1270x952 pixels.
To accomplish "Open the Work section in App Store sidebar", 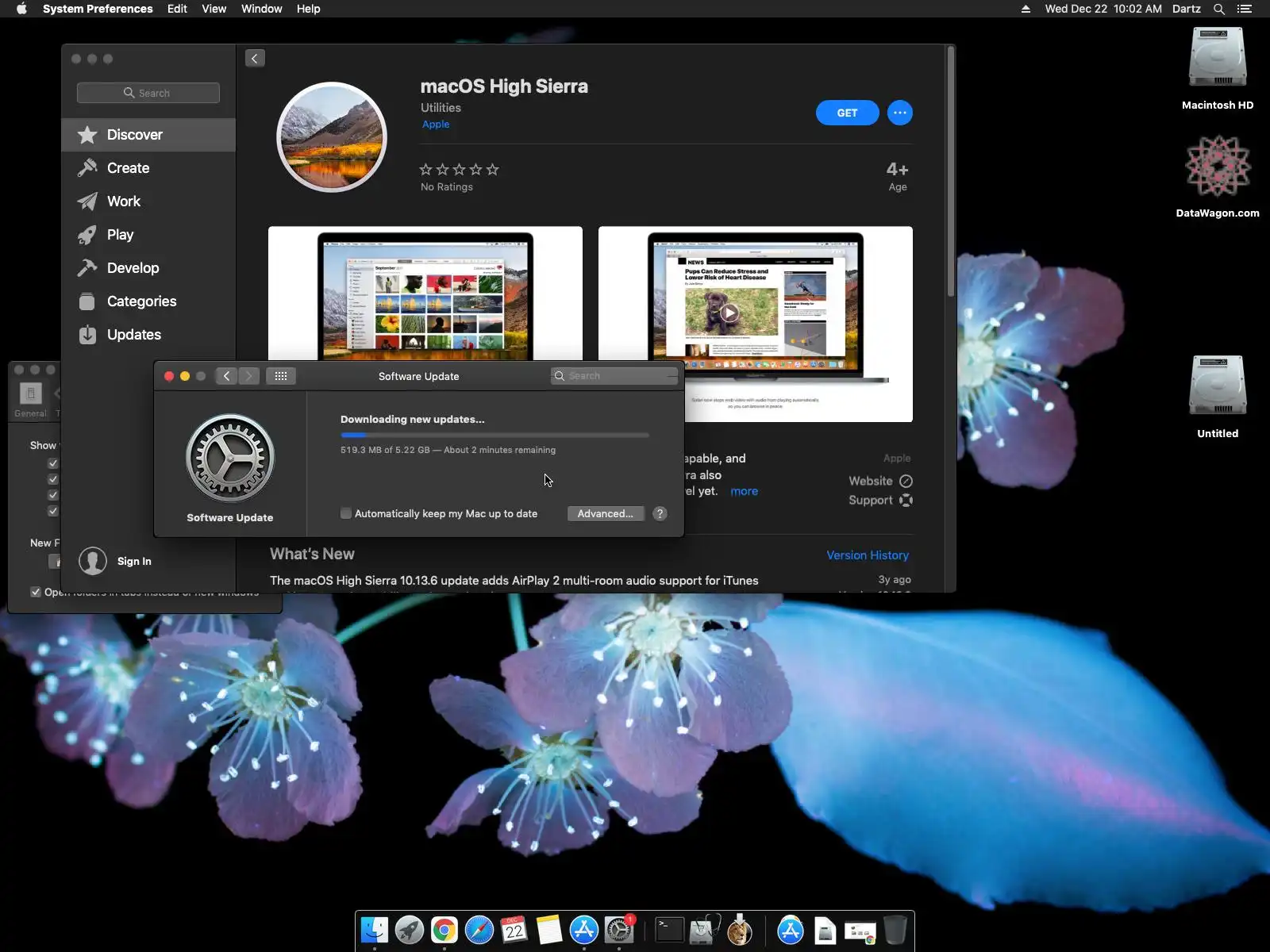I will point(148,202).
